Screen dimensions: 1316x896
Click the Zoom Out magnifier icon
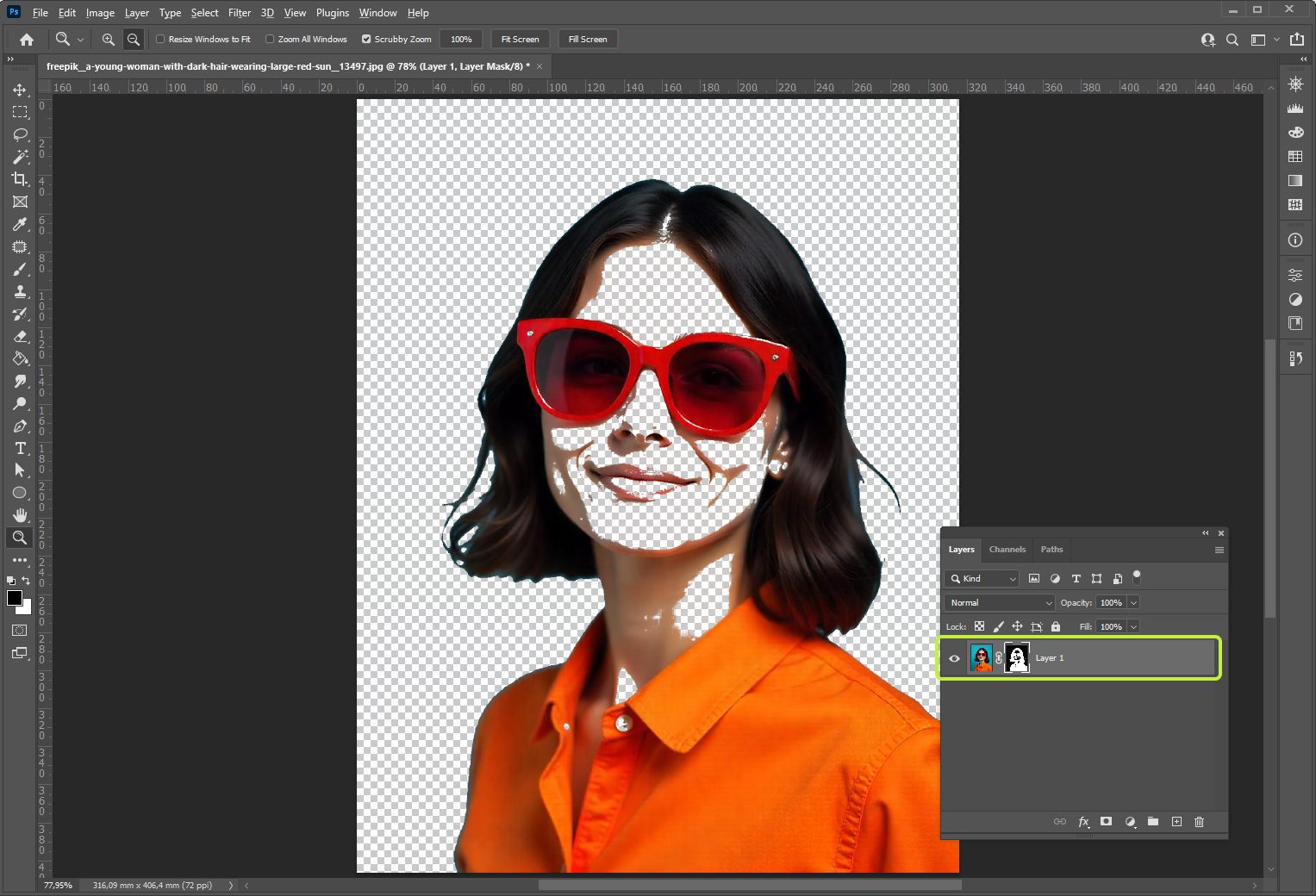134,39
